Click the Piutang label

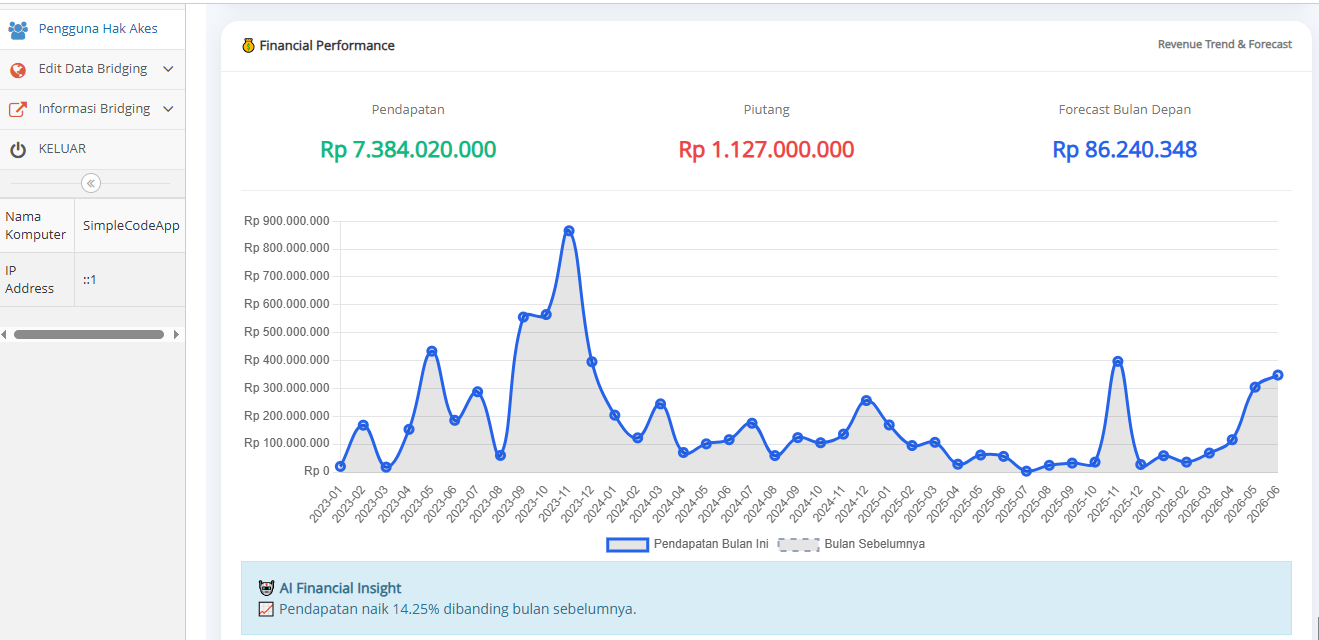766,110
